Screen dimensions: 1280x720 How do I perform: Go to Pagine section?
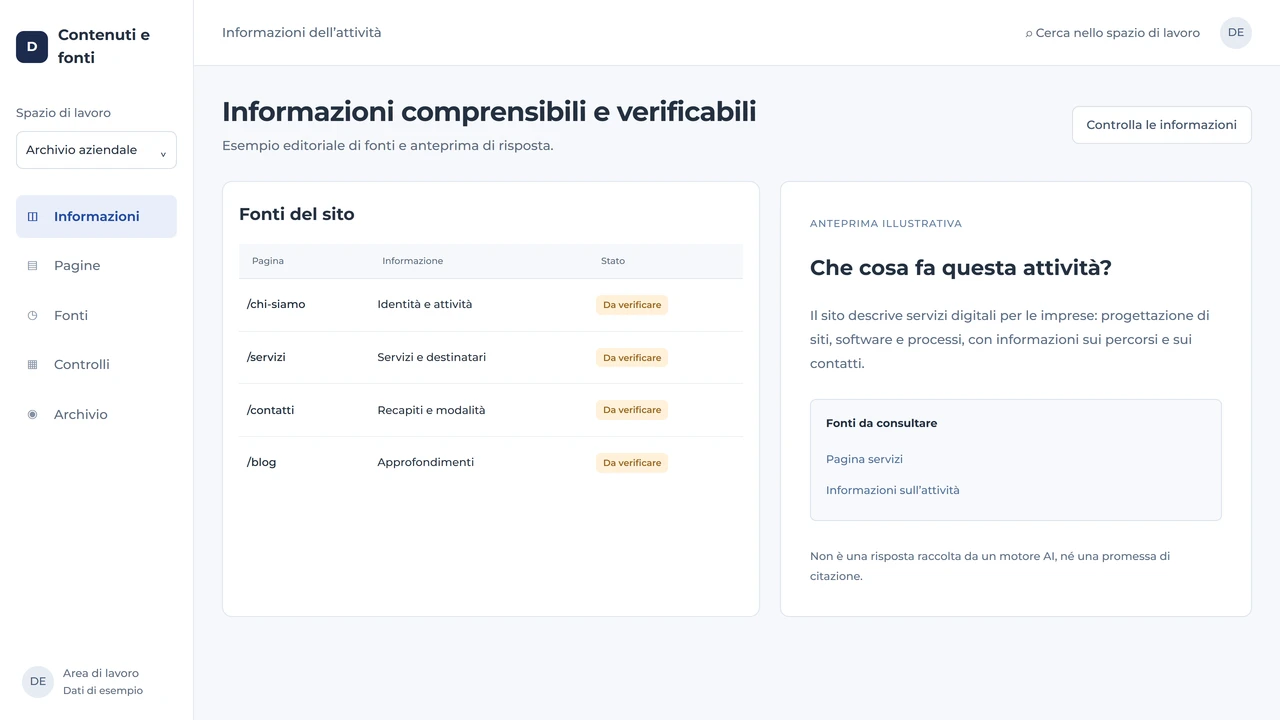coord(77,266)
